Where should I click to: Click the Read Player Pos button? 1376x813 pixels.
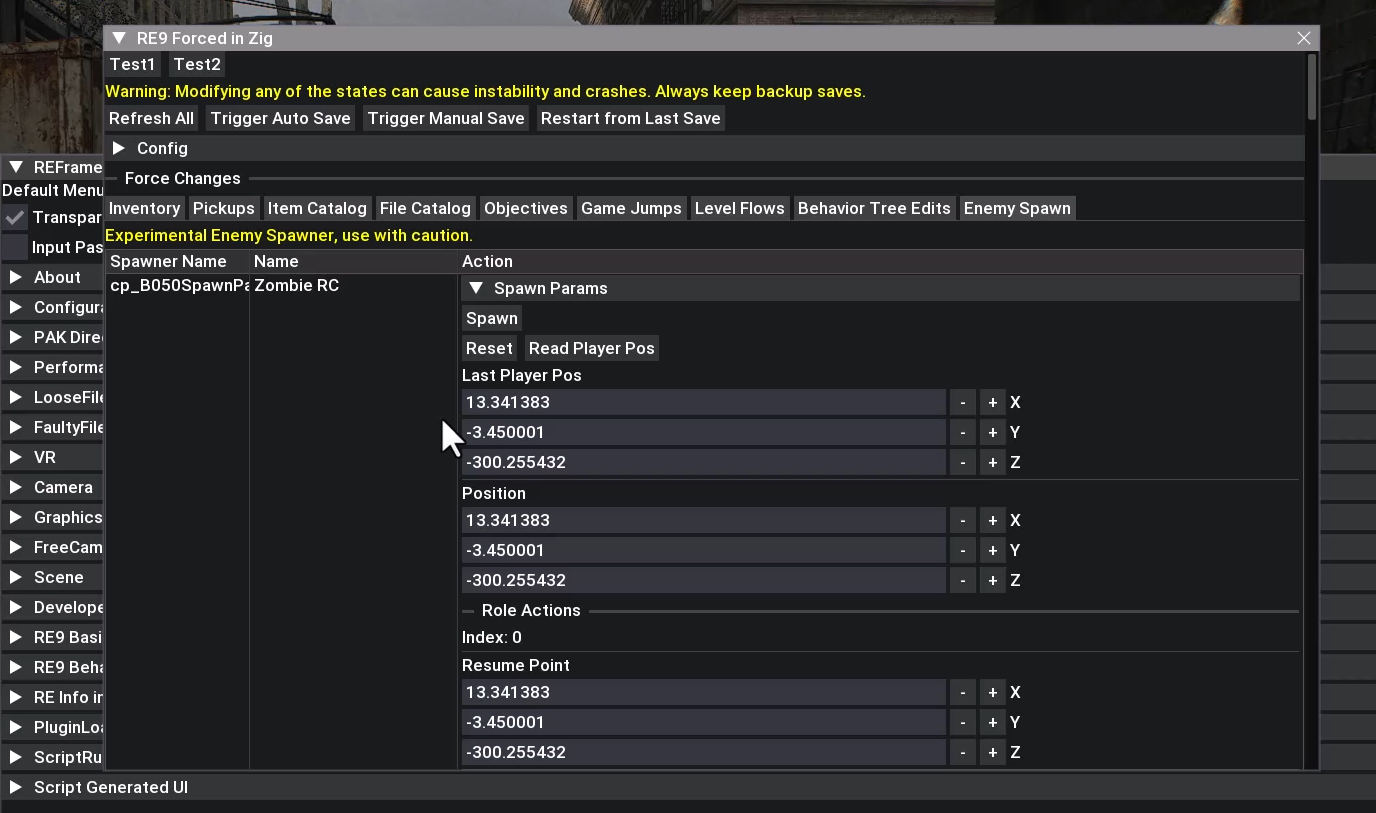pos(592,348)
